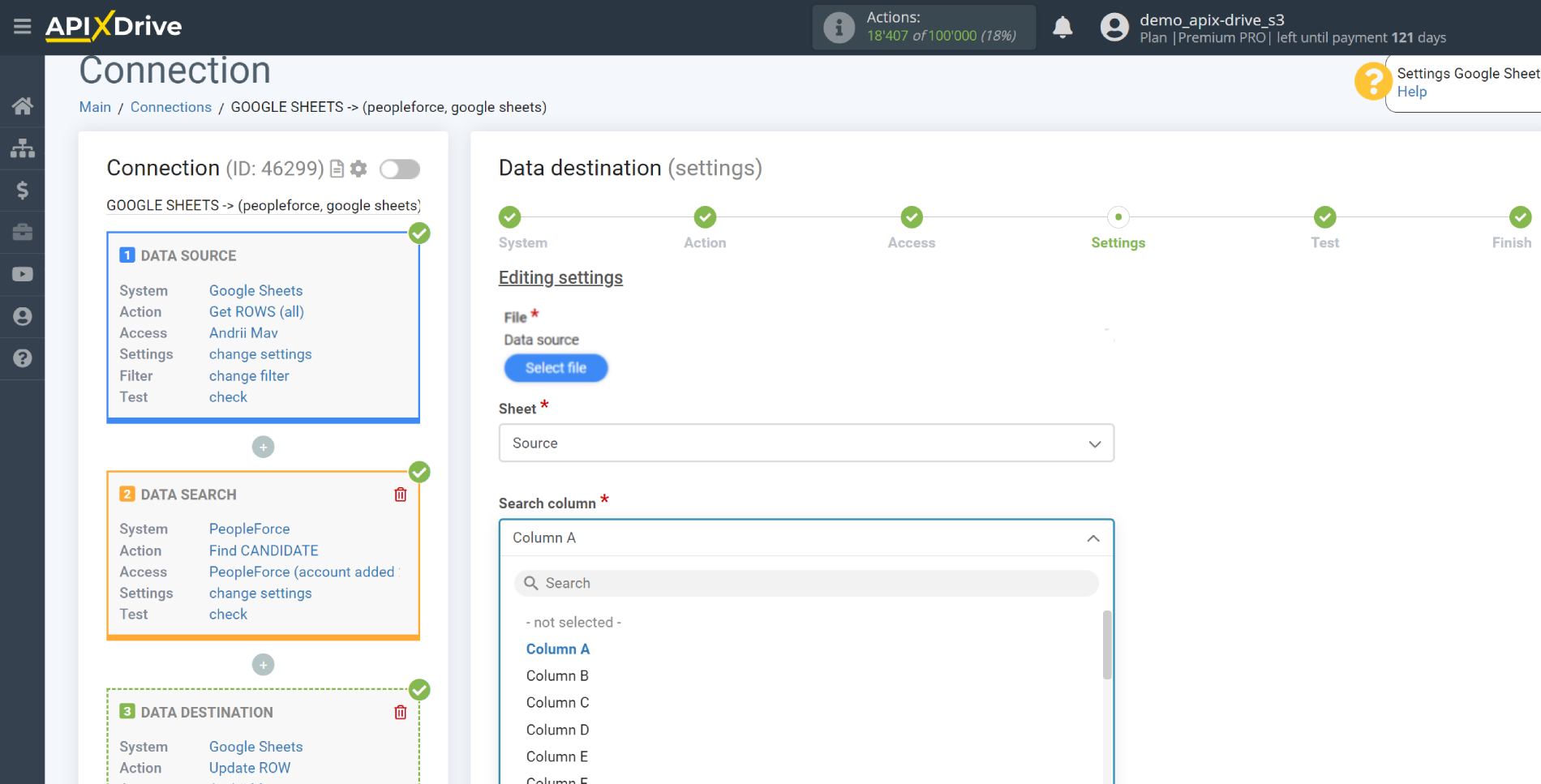
Task: Click the column list scrollbar
Action: 1107,645
